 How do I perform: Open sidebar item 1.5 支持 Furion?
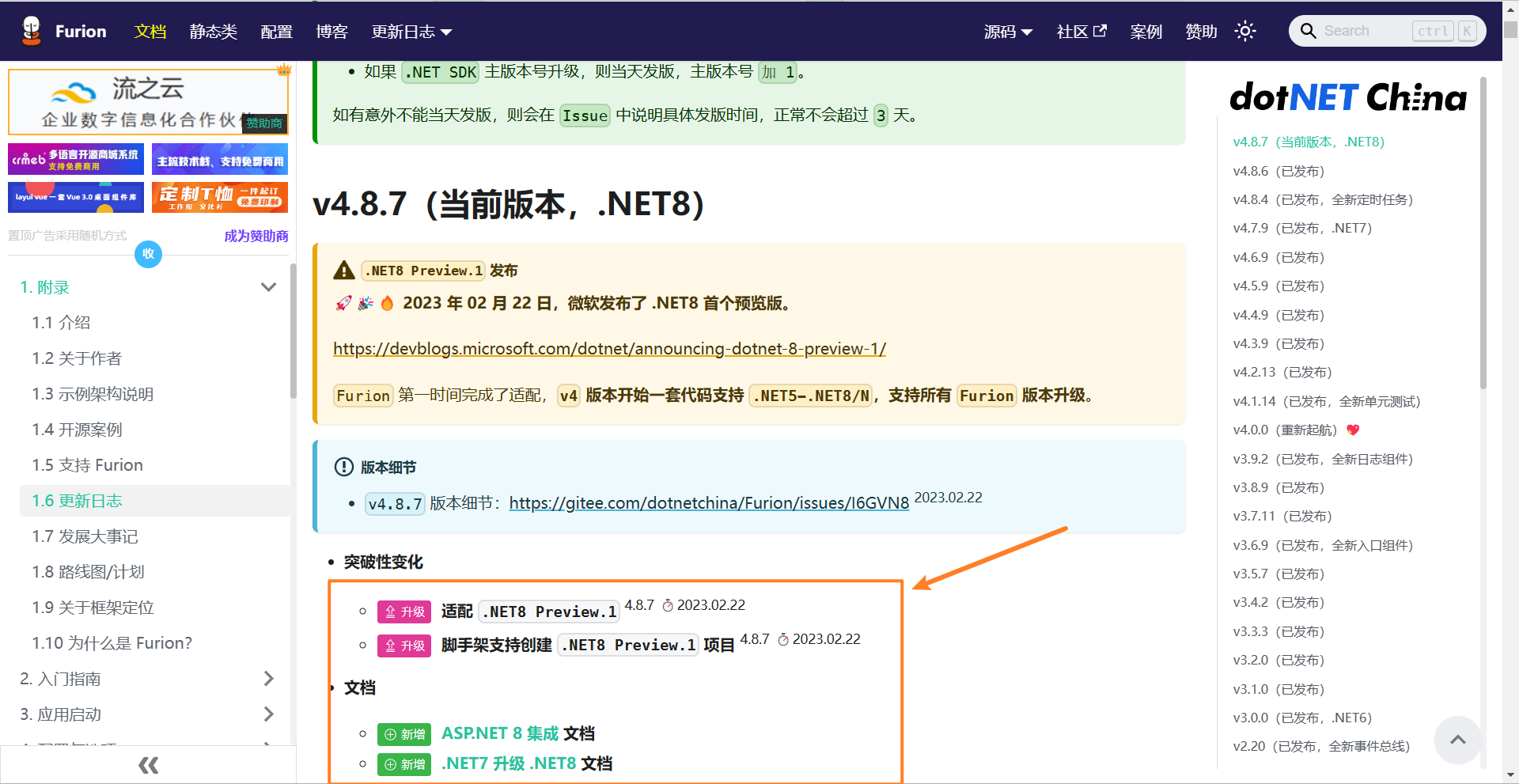87,465
